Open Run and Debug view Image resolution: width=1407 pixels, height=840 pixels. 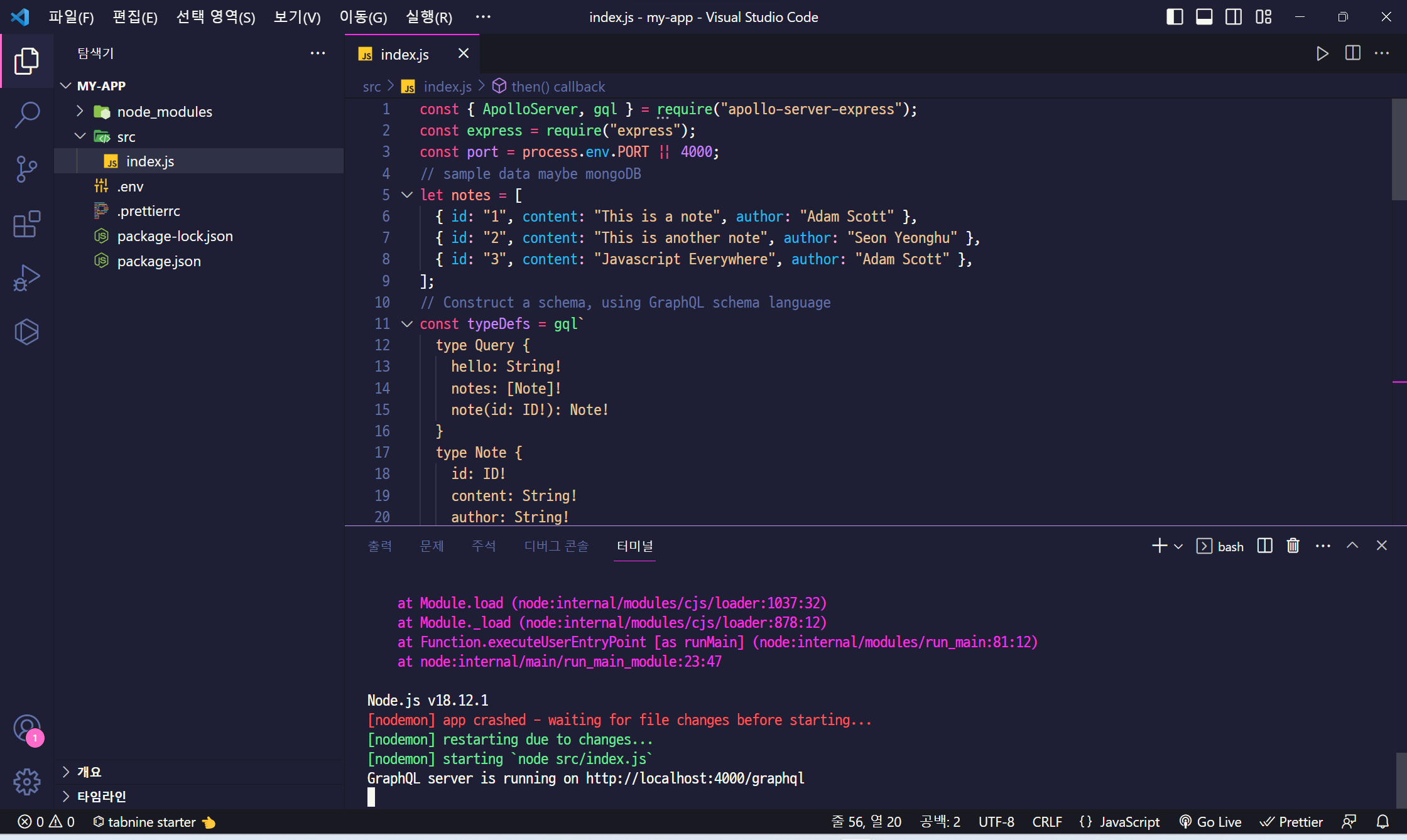(x=26, y=277)
